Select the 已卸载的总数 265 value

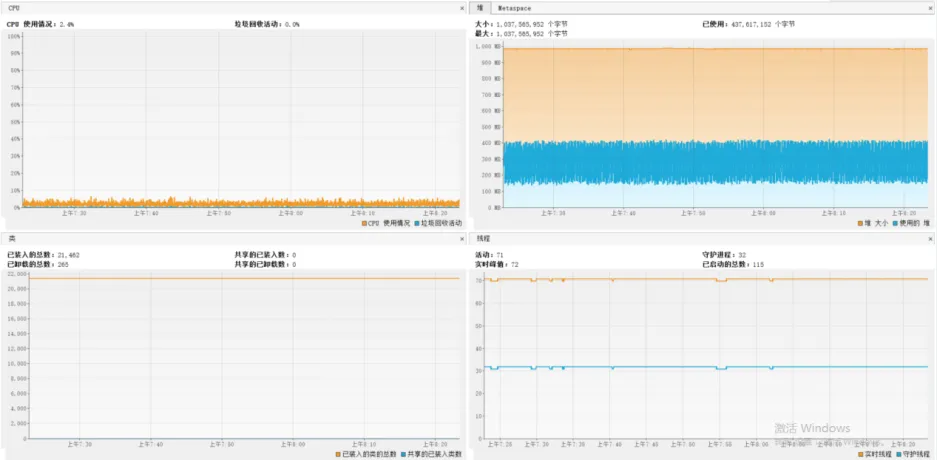tap(65, 264)
